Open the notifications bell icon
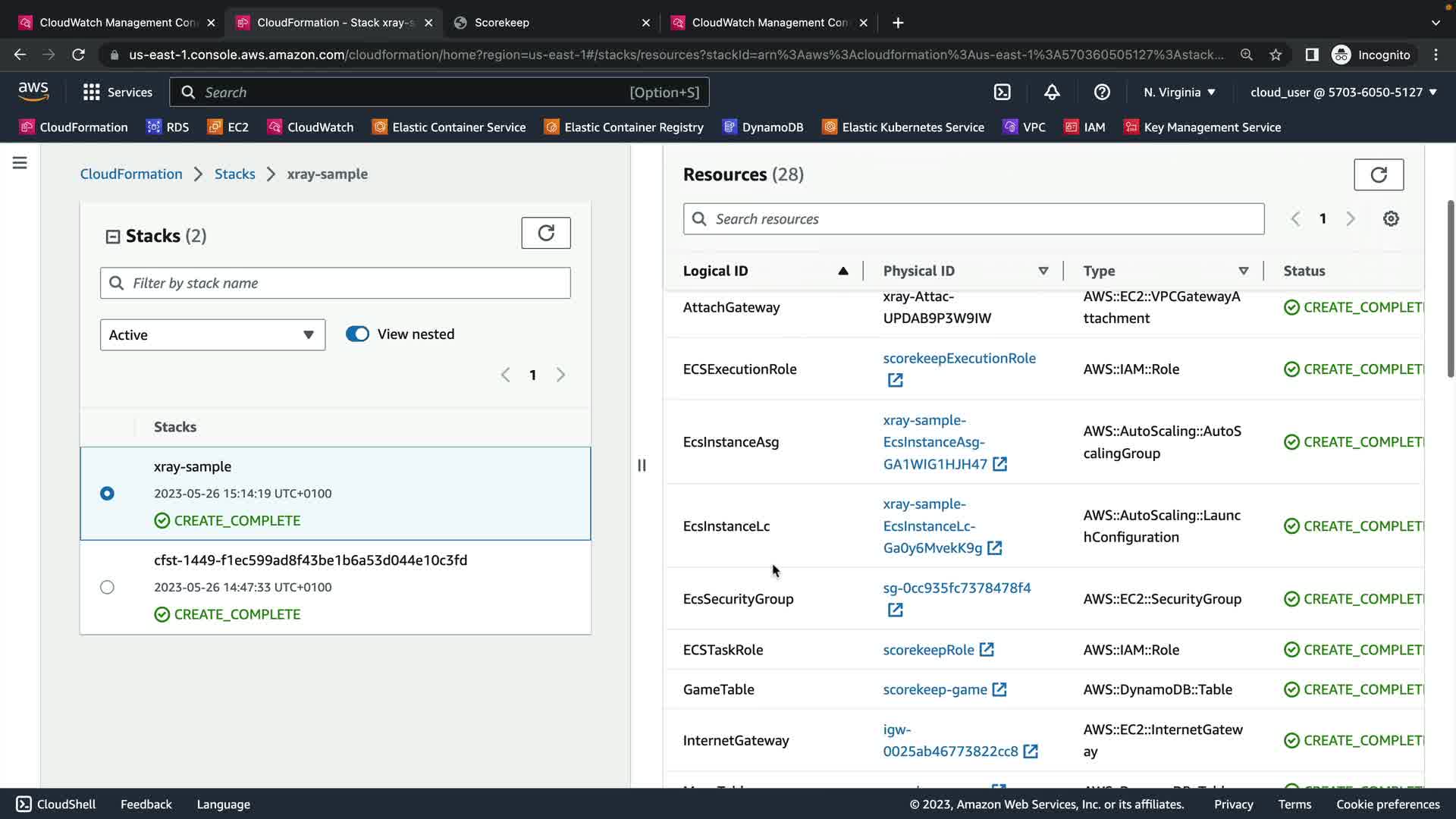This screenshot has width=1456, height=819. point(1052,93)
